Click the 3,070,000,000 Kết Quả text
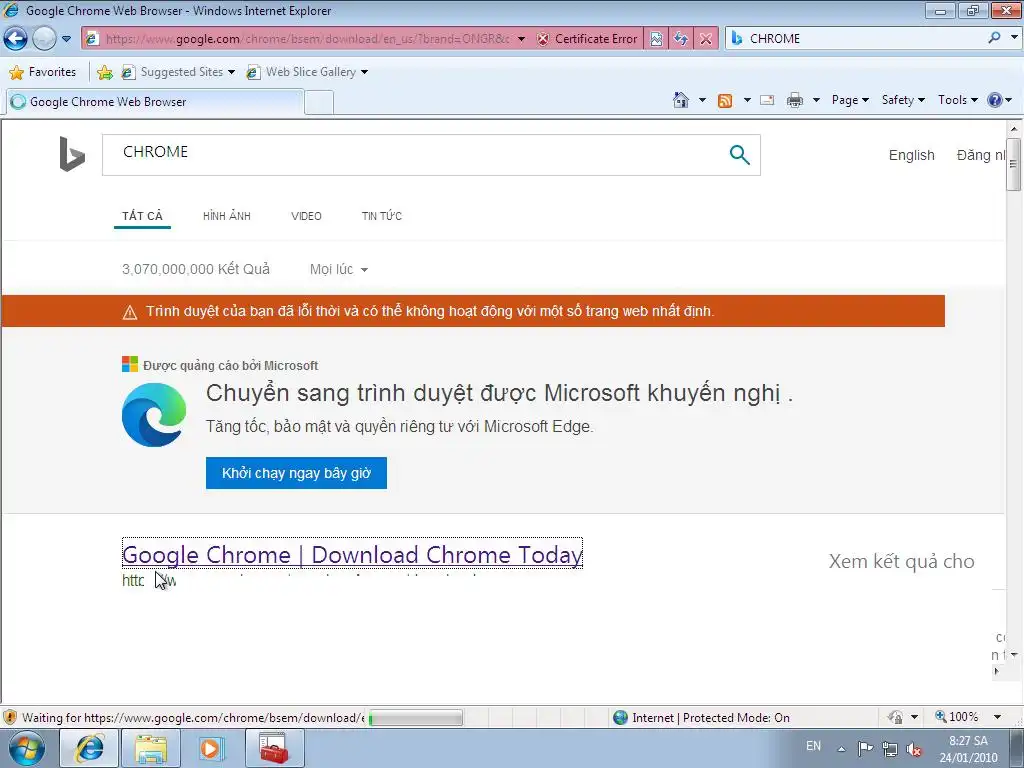The image size is (1024, 768). (195, 269)
